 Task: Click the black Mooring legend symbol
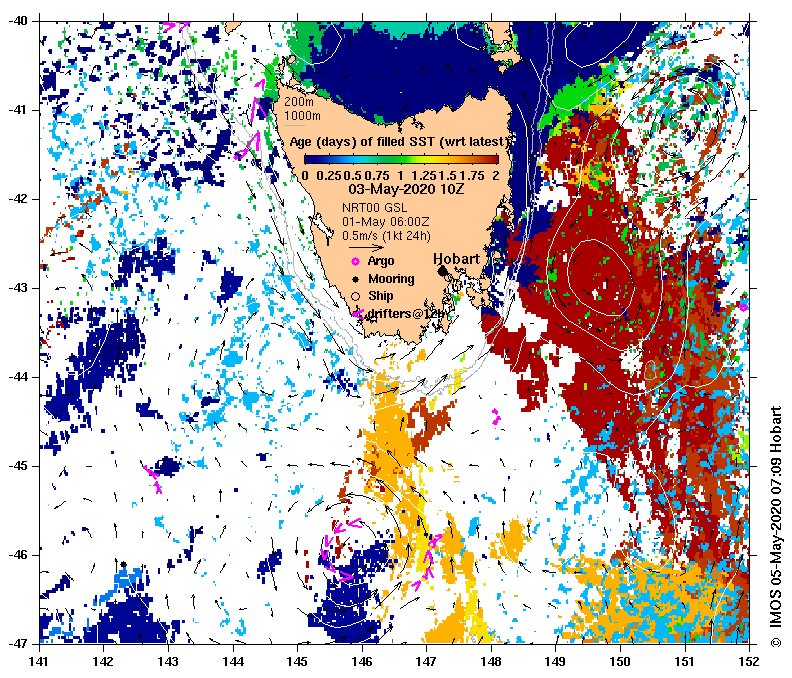pyautogui.click(x=356, y=279)
